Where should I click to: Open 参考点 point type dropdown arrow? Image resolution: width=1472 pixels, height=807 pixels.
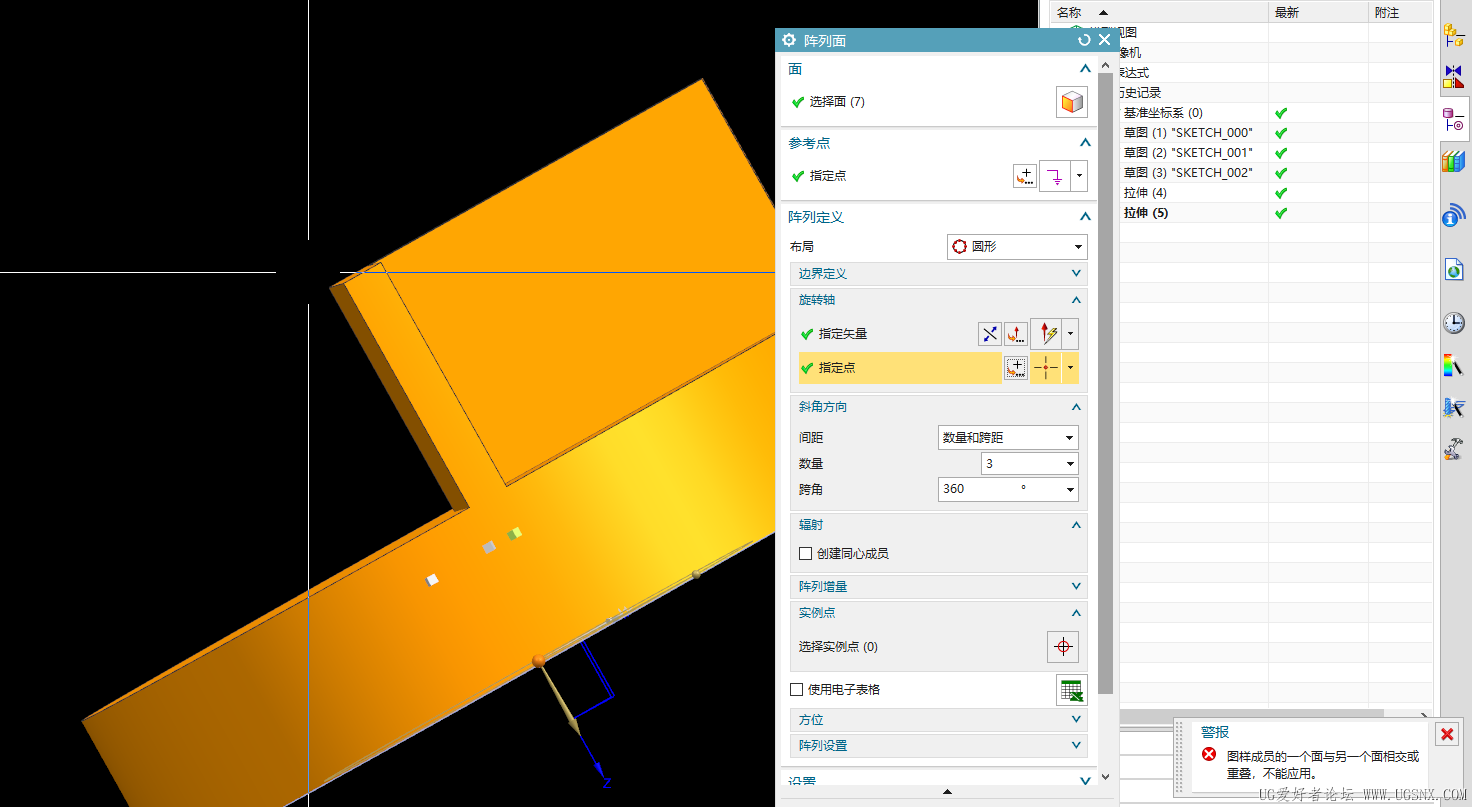point(1079,176)
